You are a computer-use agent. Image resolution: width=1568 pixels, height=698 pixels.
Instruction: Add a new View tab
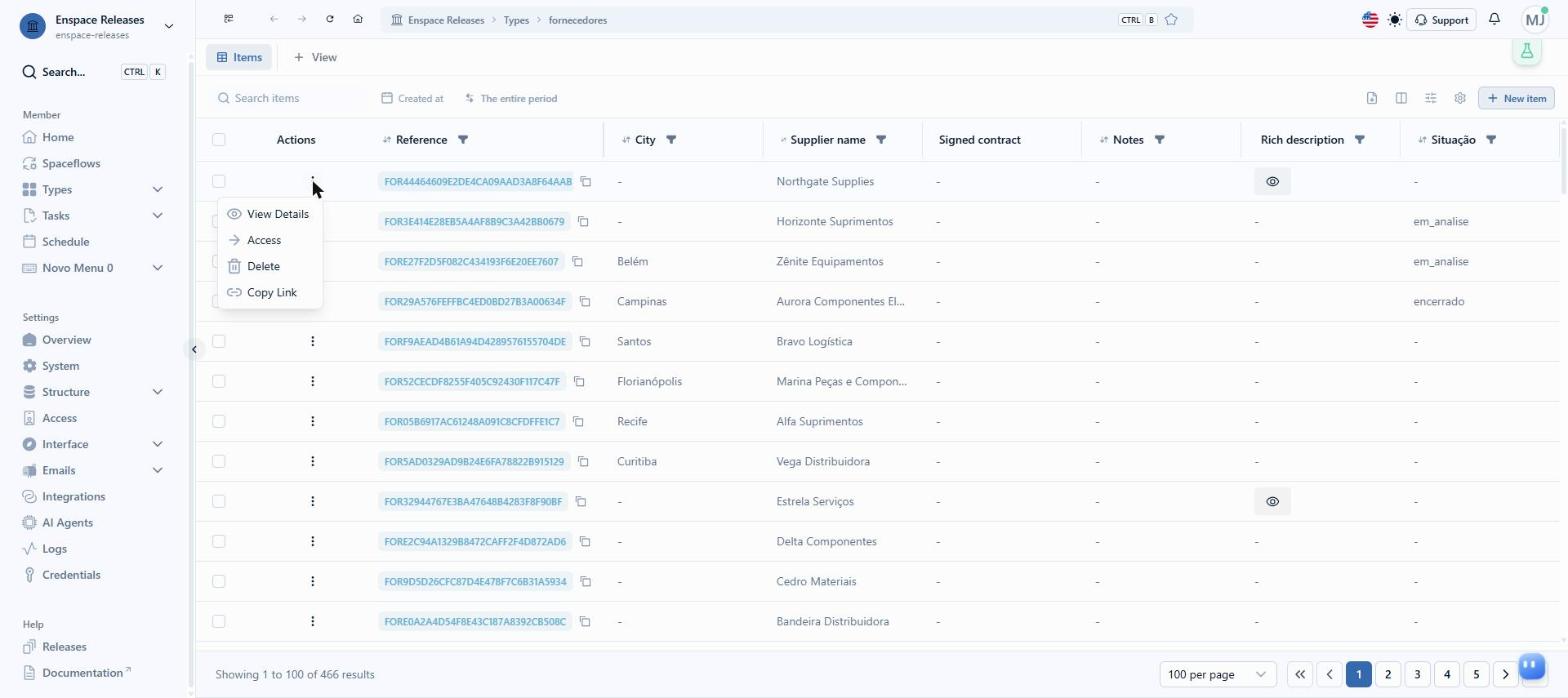(x=315, y=57)
